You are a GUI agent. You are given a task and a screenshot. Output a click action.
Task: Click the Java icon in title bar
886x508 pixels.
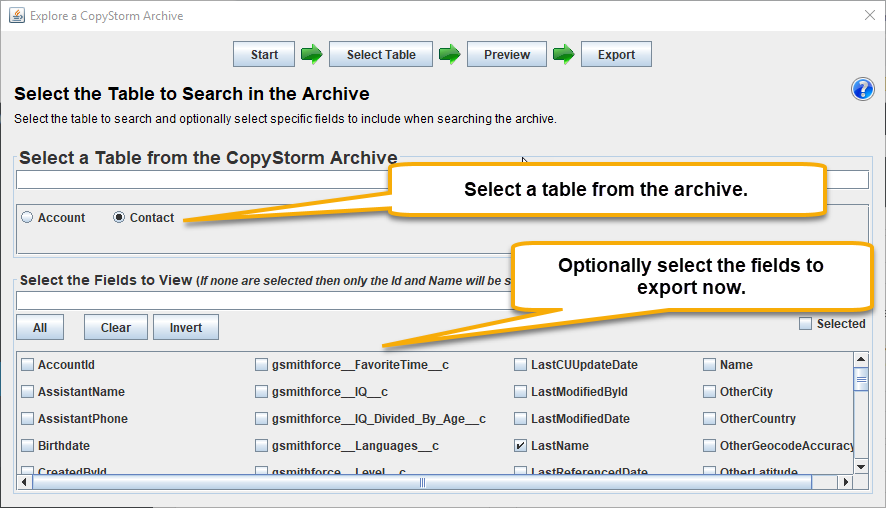[17, 15]
